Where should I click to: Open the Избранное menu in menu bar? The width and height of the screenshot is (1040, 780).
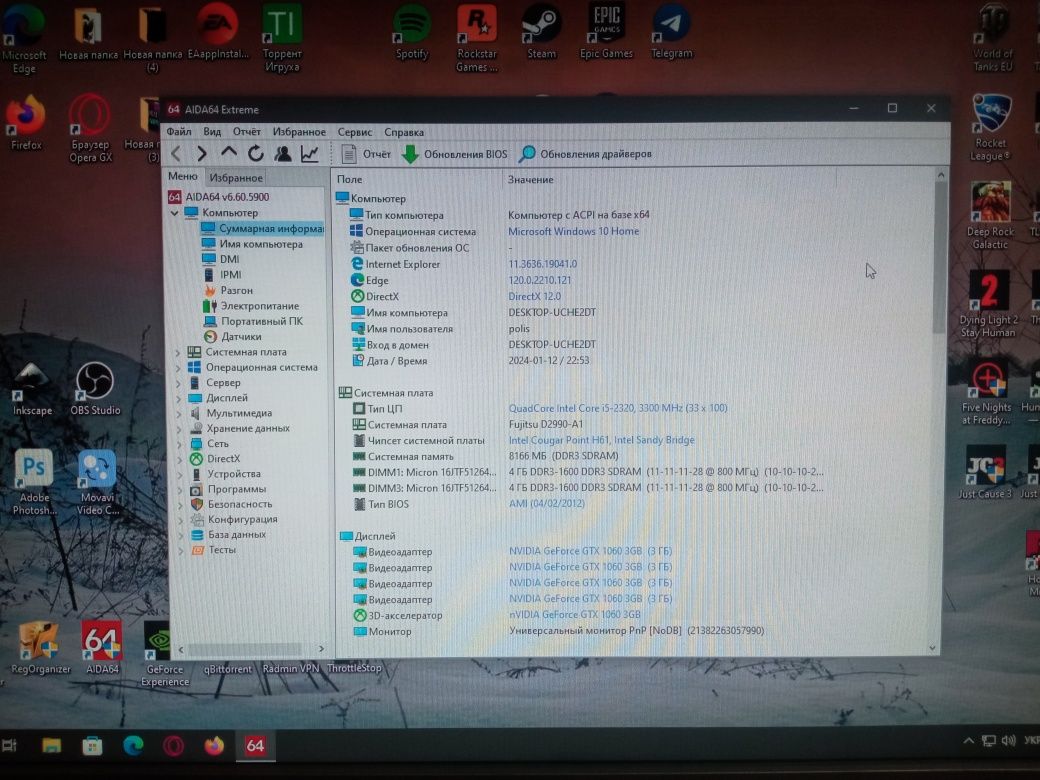[299, 131]
